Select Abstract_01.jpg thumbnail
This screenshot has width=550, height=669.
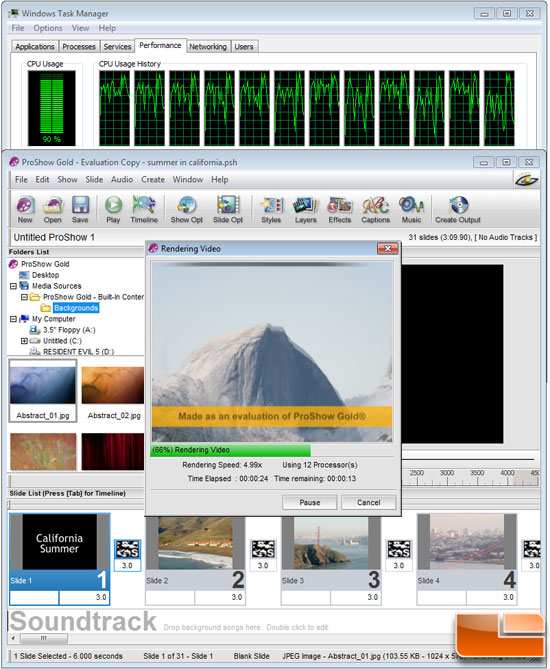pos(43,390)
